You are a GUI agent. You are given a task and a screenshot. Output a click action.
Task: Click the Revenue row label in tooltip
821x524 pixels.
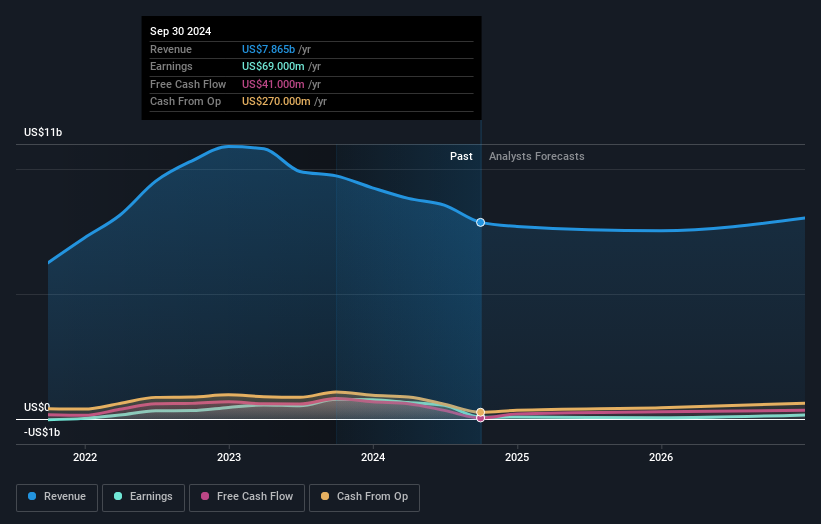coord(171,49)
